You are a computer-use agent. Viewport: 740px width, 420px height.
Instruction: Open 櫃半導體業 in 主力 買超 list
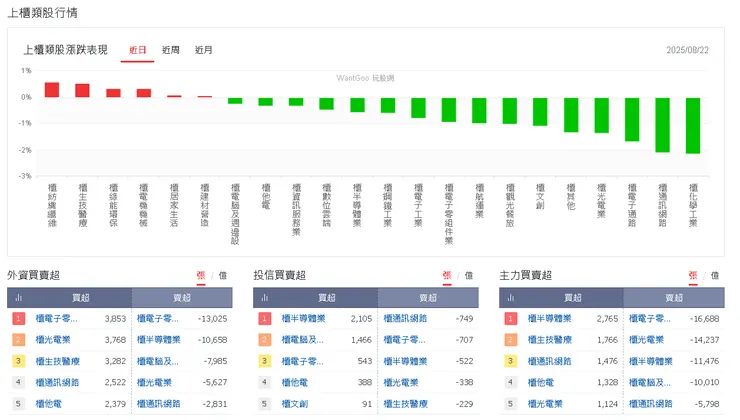[549, 319]
